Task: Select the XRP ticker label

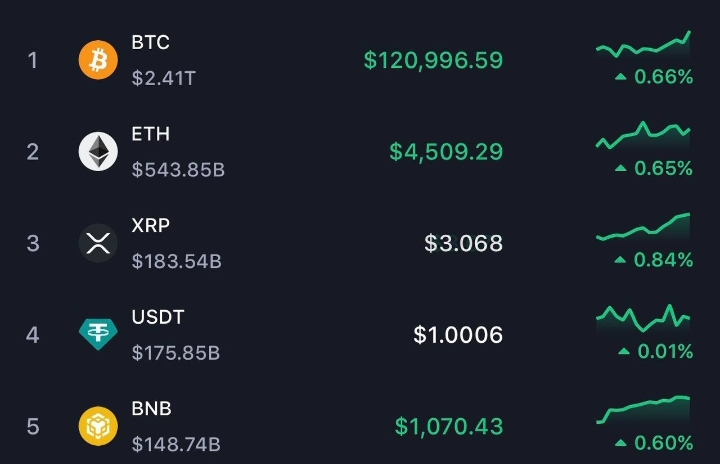Action: 151,225
